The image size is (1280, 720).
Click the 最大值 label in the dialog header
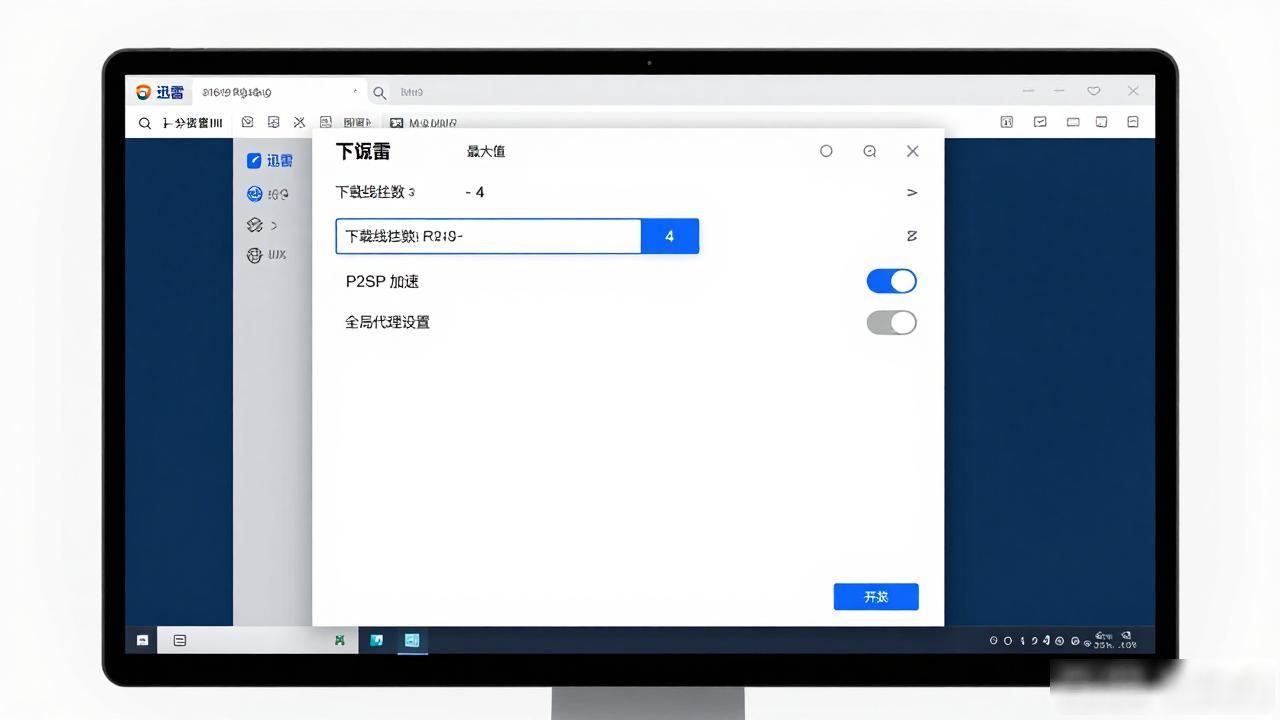pyautogui.click(x=486, y=151)
